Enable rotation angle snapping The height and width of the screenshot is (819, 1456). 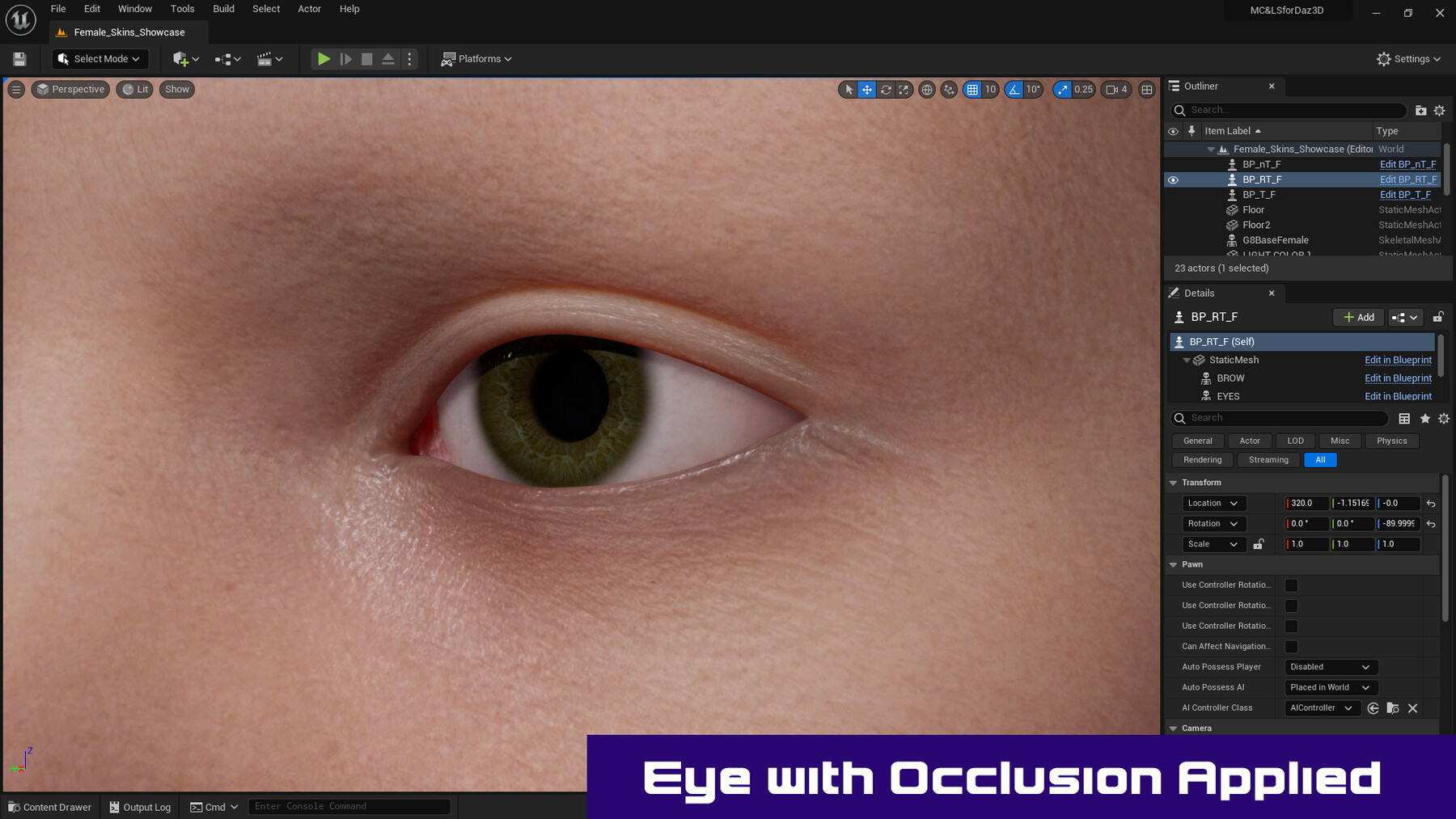tap(1014, 89)
